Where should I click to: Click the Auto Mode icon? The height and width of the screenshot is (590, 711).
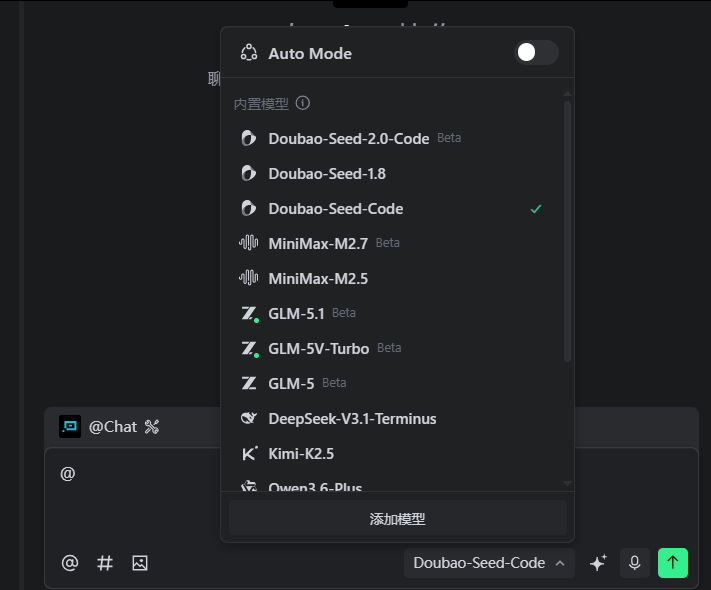click(249, 53)
